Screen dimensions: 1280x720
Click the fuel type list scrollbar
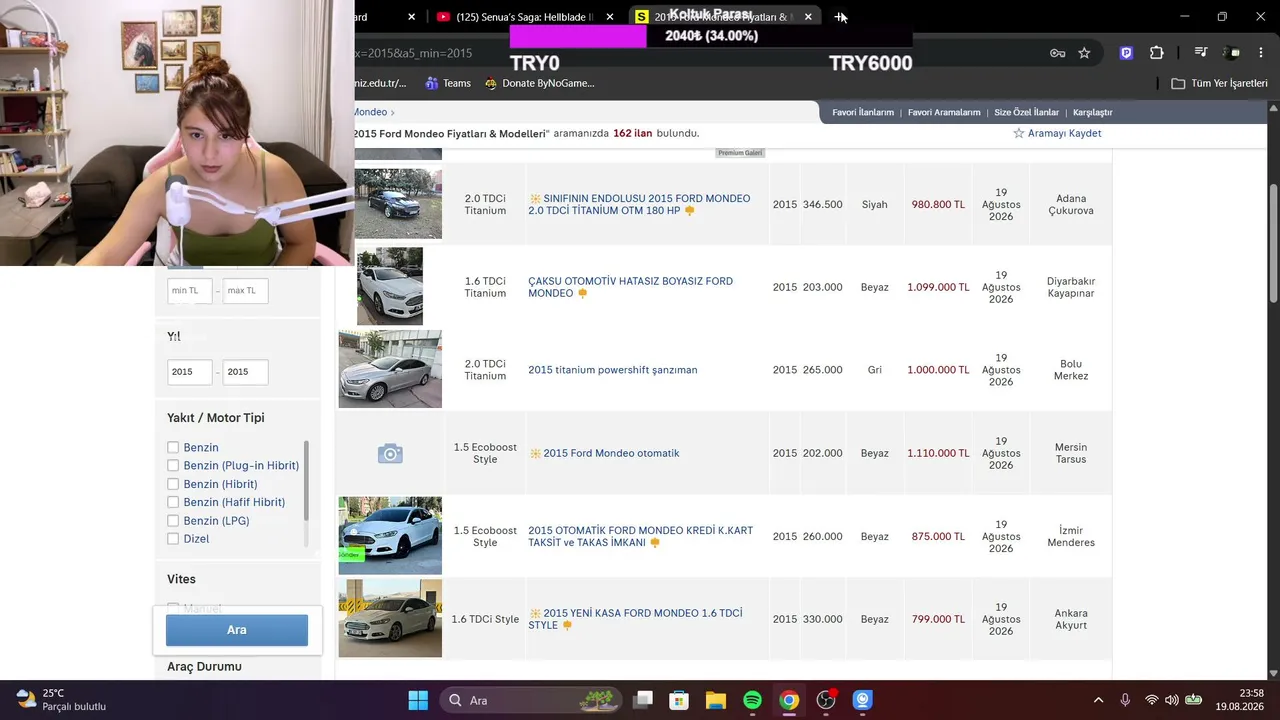click(306, 480)
